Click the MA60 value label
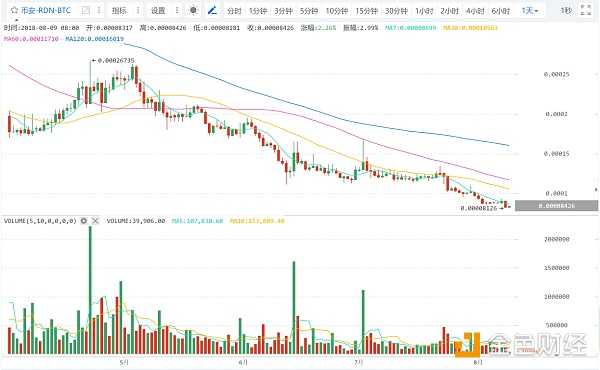Screen dimensions: 600x370 click(31, 39)
